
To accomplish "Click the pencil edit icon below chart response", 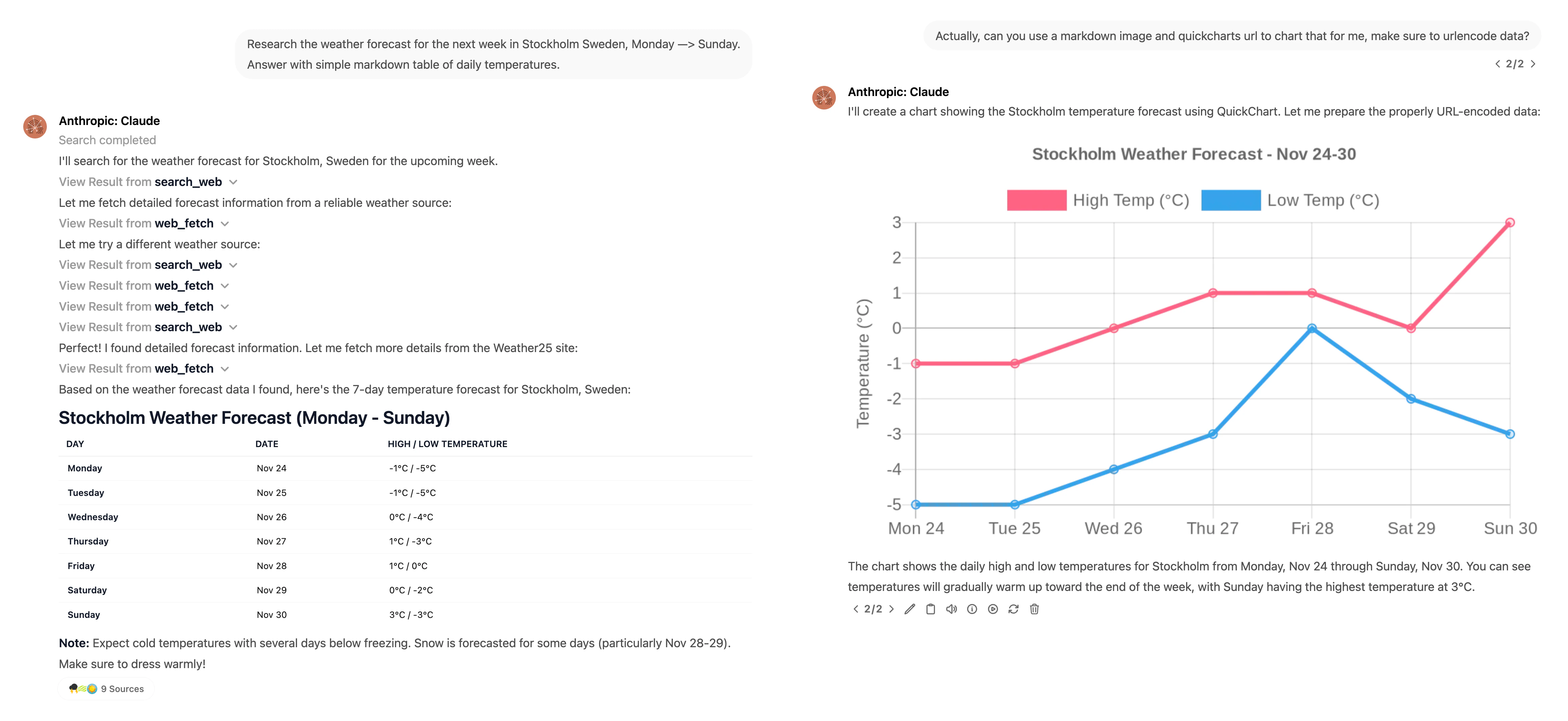I will [909, 609].
